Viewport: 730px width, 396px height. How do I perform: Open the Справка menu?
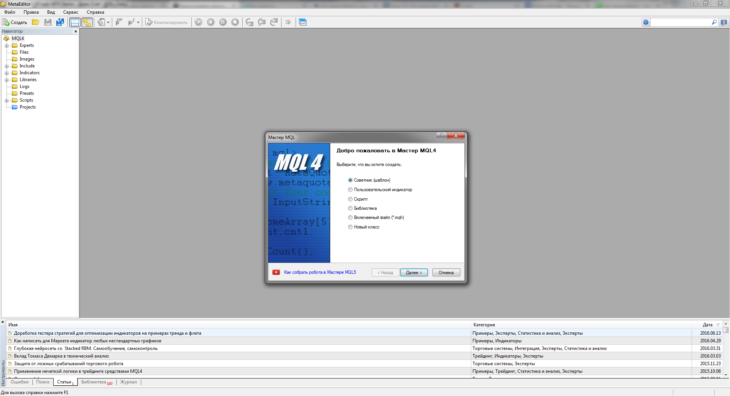[95, 12]
